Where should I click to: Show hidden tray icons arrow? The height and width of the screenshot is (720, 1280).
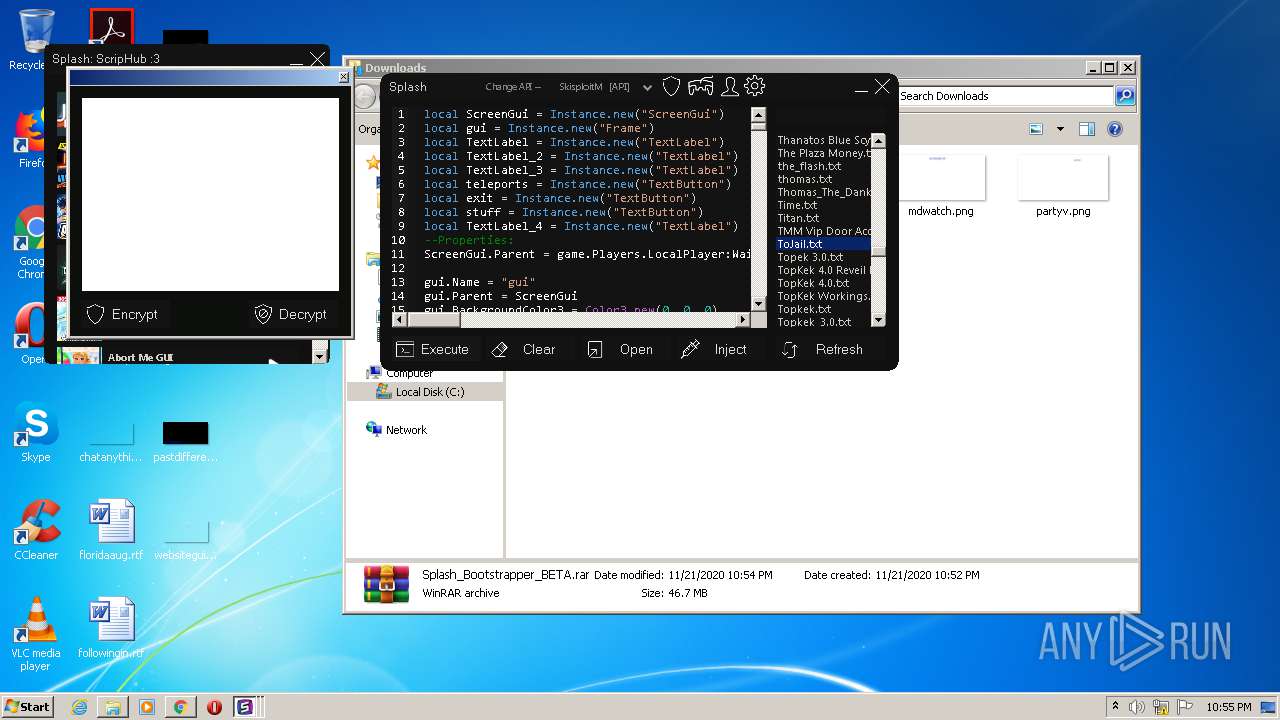(1115, 706)
